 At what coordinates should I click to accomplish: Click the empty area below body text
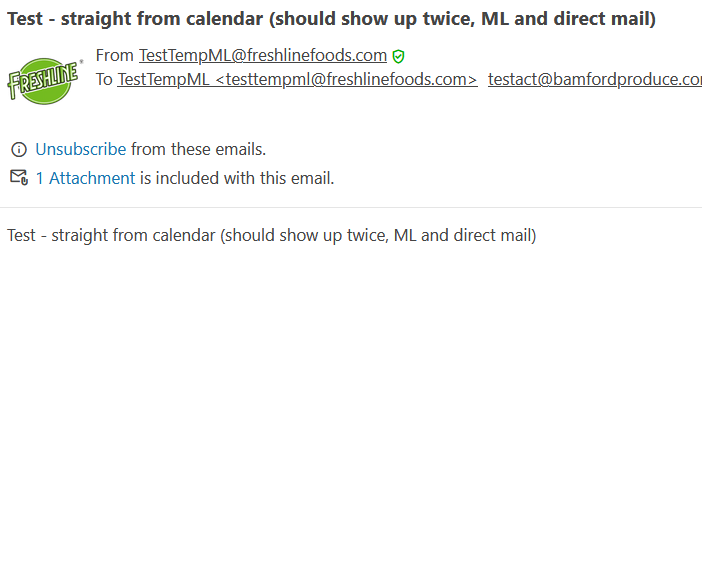pos(351,400)
